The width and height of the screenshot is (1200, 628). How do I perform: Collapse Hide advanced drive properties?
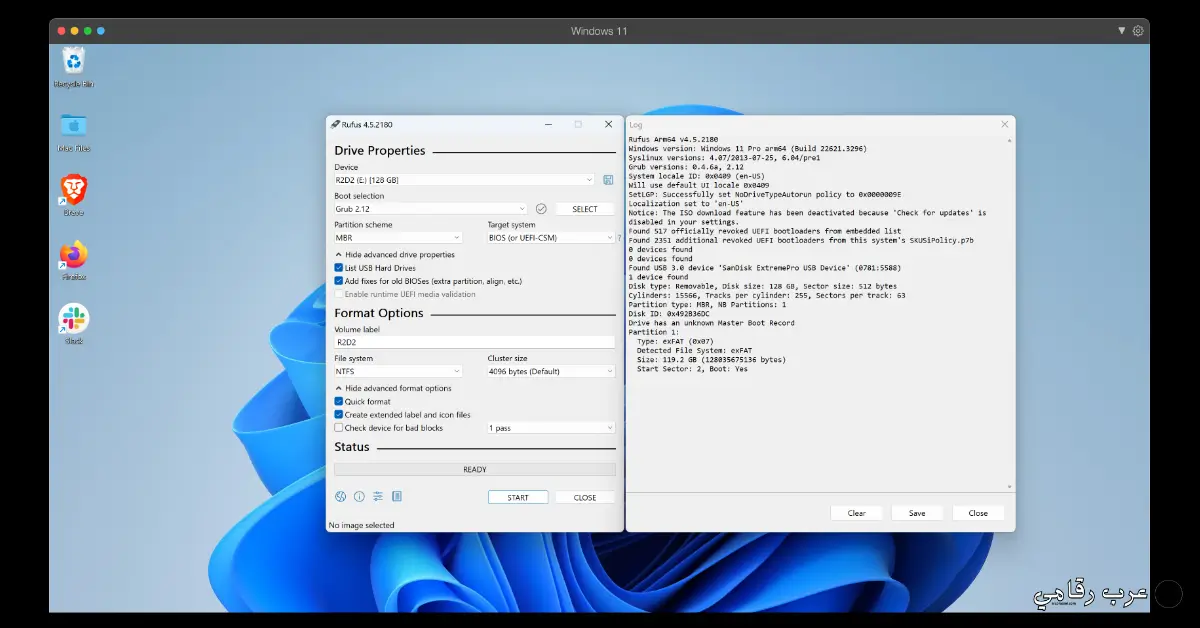pyautogui.click(x=394, y=255)
